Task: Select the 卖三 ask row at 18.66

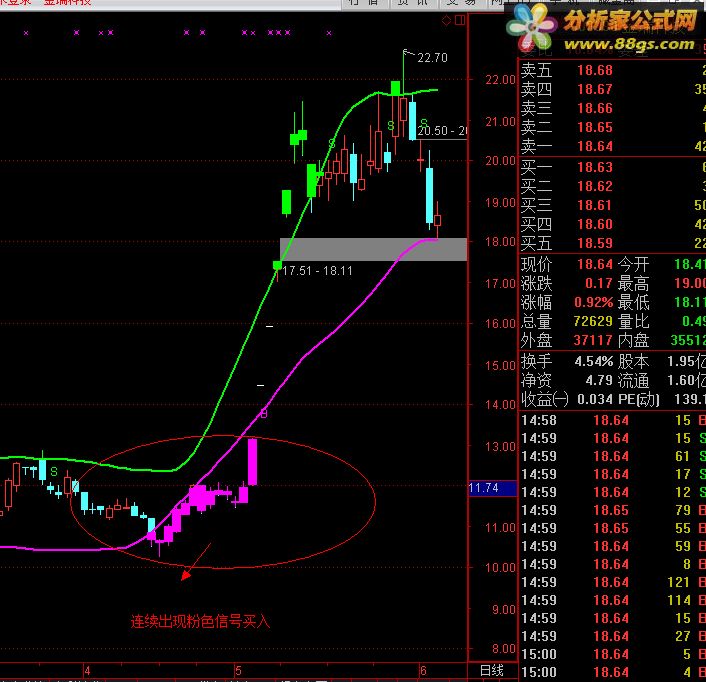Action: coord(613,108)
